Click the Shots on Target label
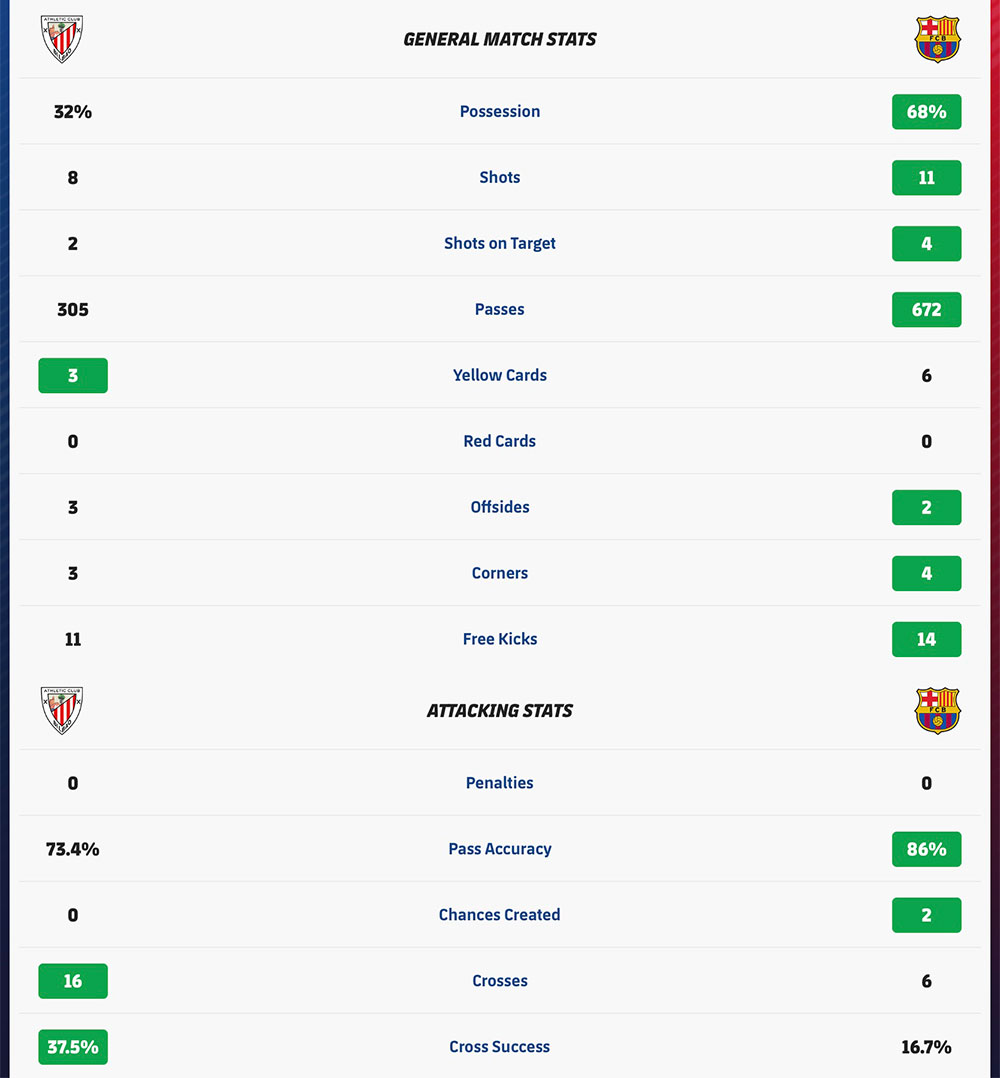 (500, 243)
